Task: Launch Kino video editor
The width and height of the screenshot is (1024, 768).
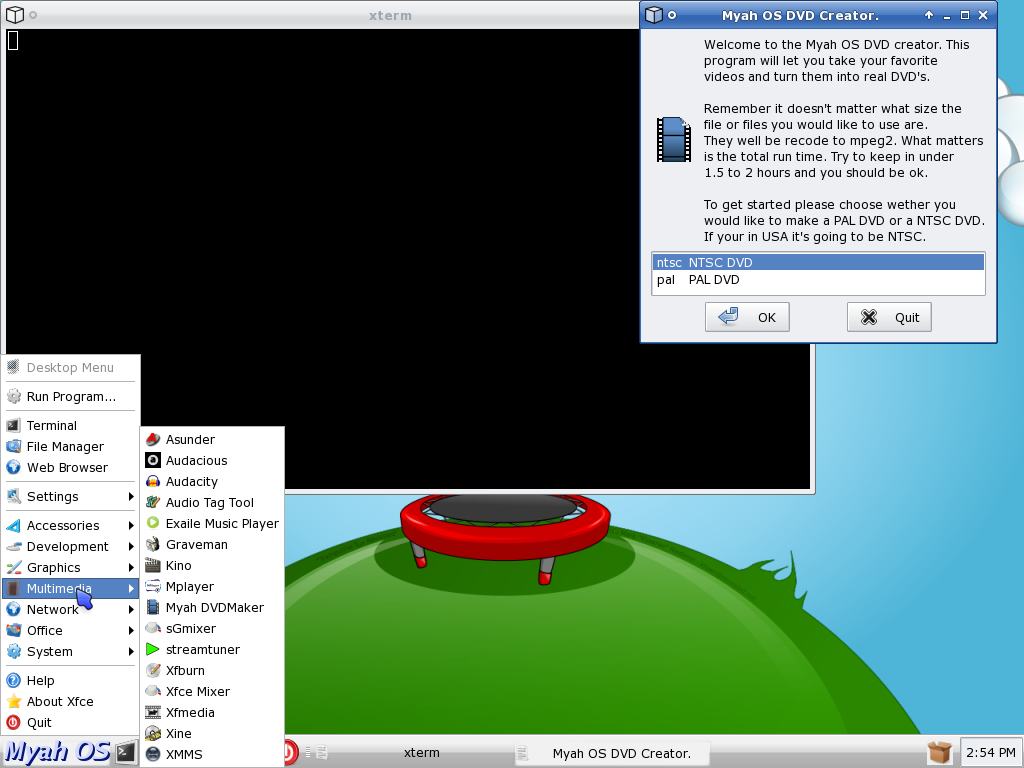Action: 212,566
